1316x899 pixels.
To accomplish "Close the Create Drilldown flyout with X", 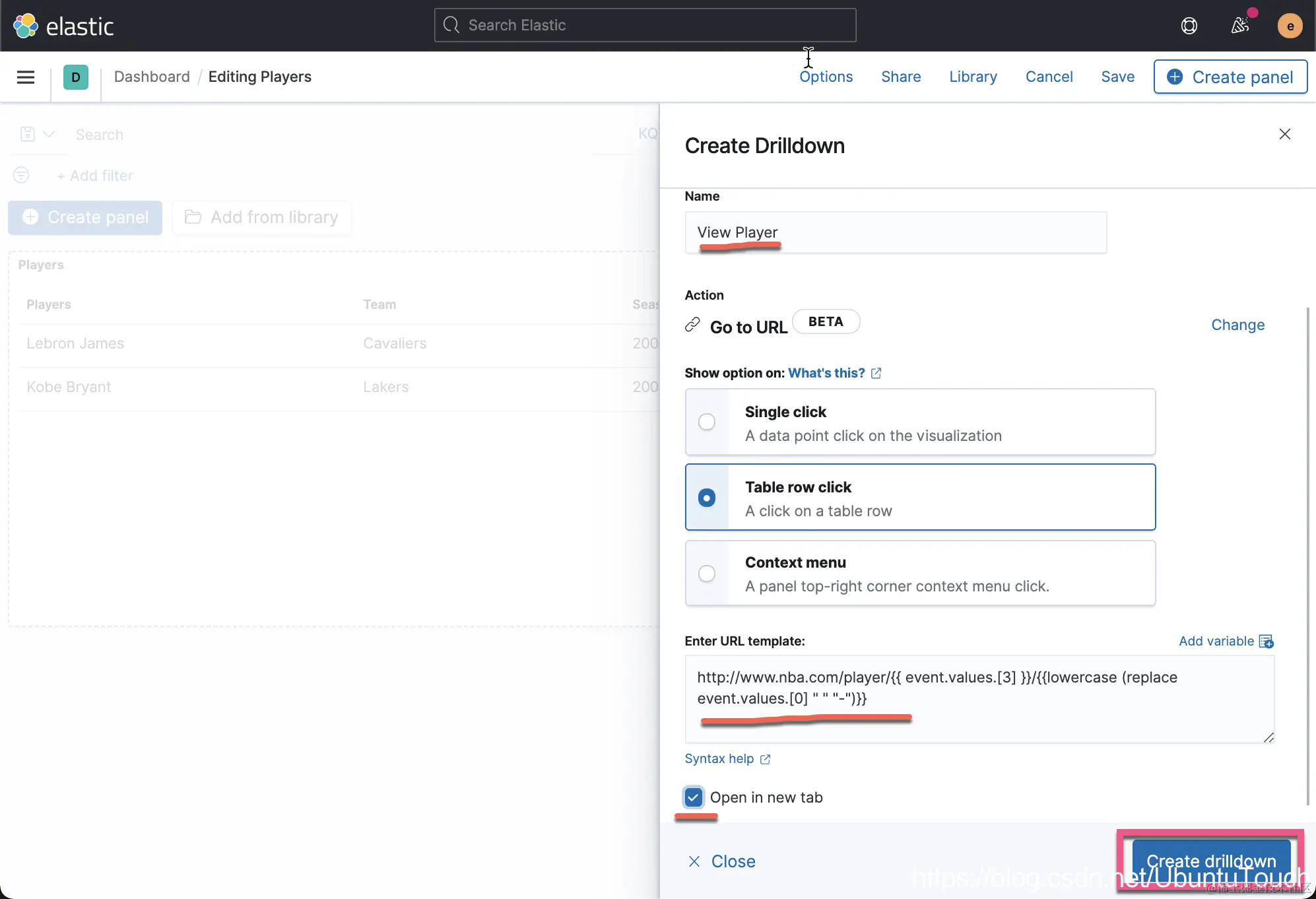I will [x=1284, y=134].
